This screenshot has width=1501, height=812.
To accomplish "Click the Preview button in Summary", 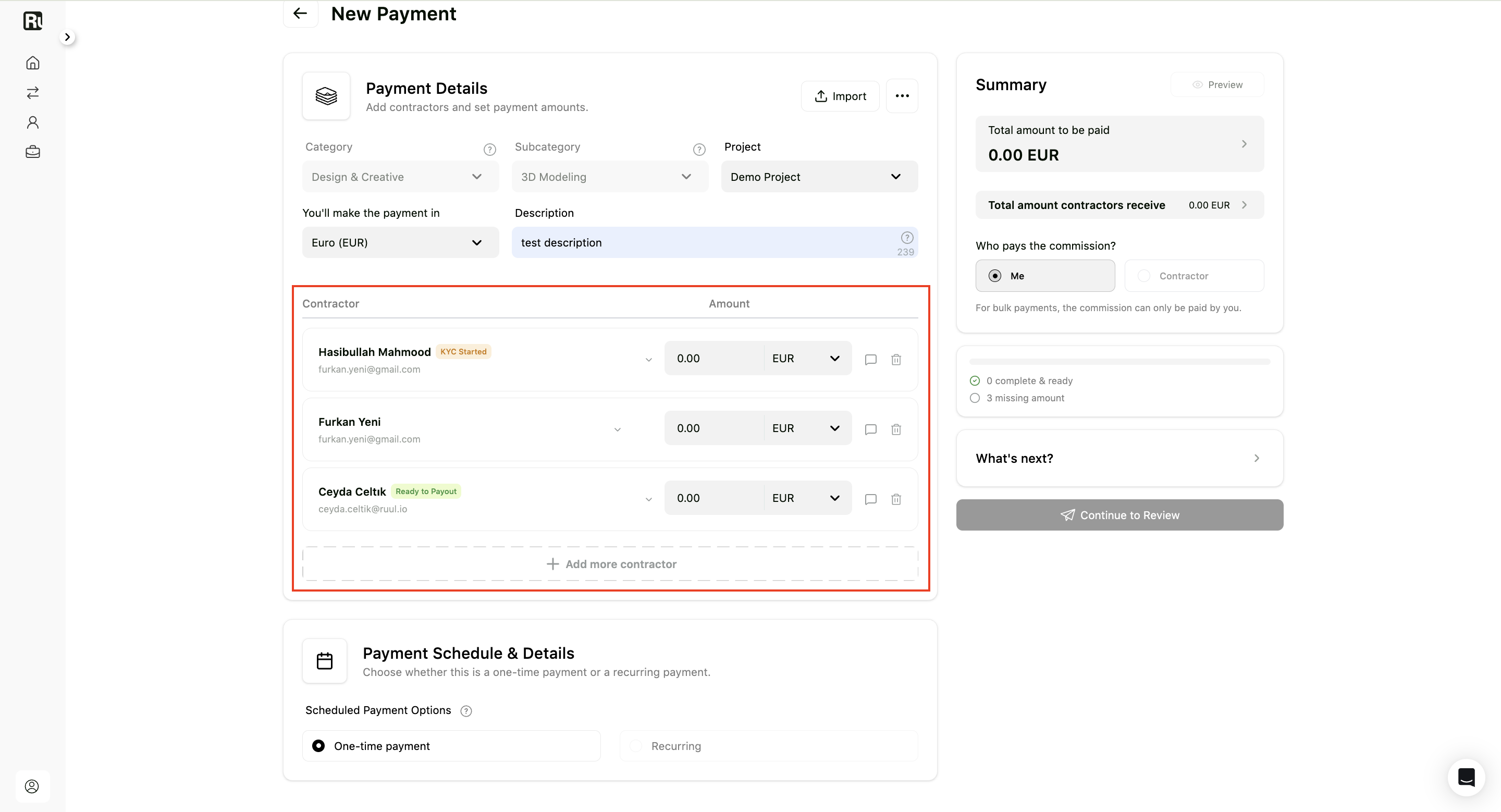I will pos(1217,84).
